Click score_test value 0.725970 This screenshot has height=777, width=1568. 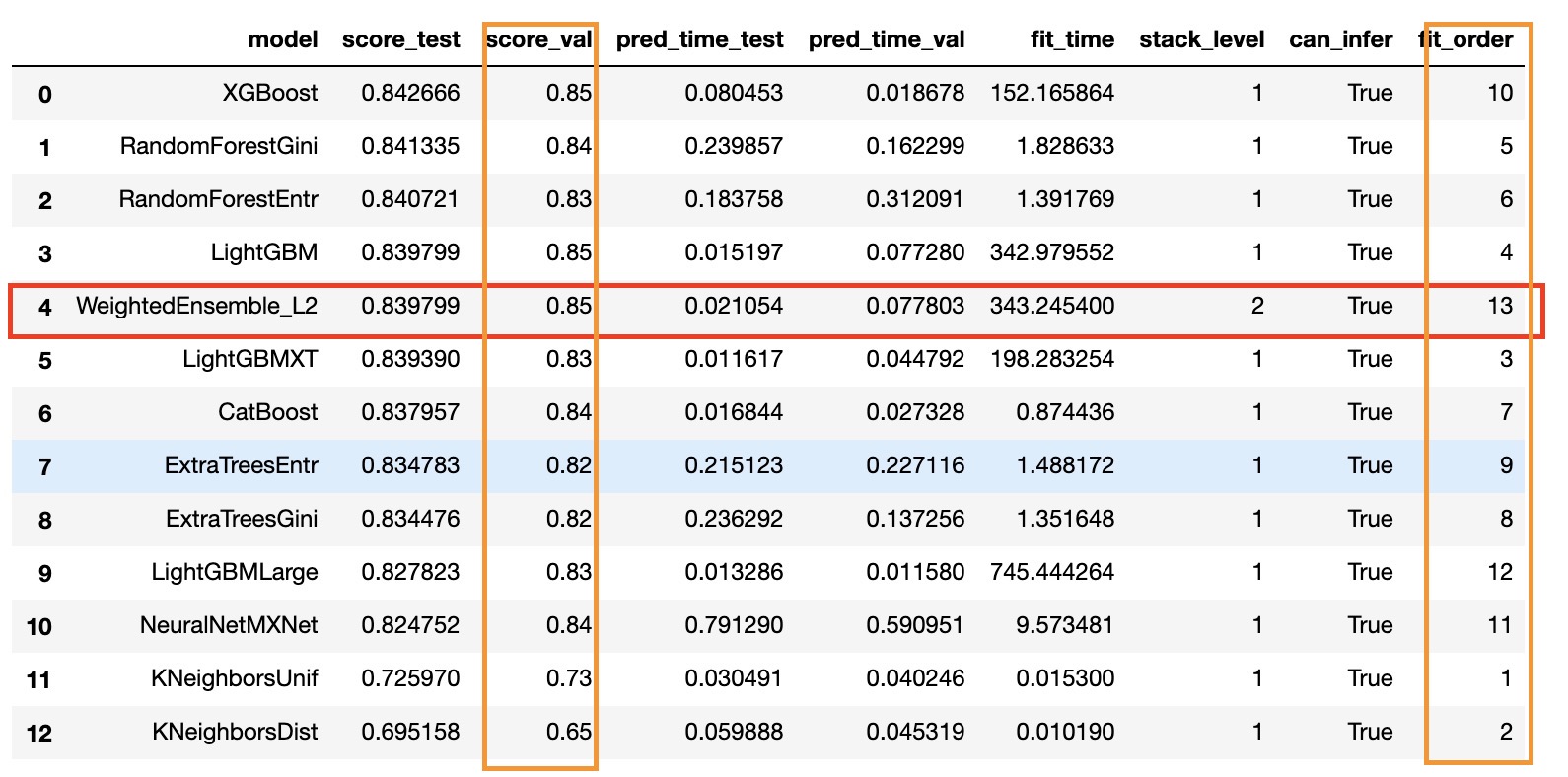coord(410,678)
